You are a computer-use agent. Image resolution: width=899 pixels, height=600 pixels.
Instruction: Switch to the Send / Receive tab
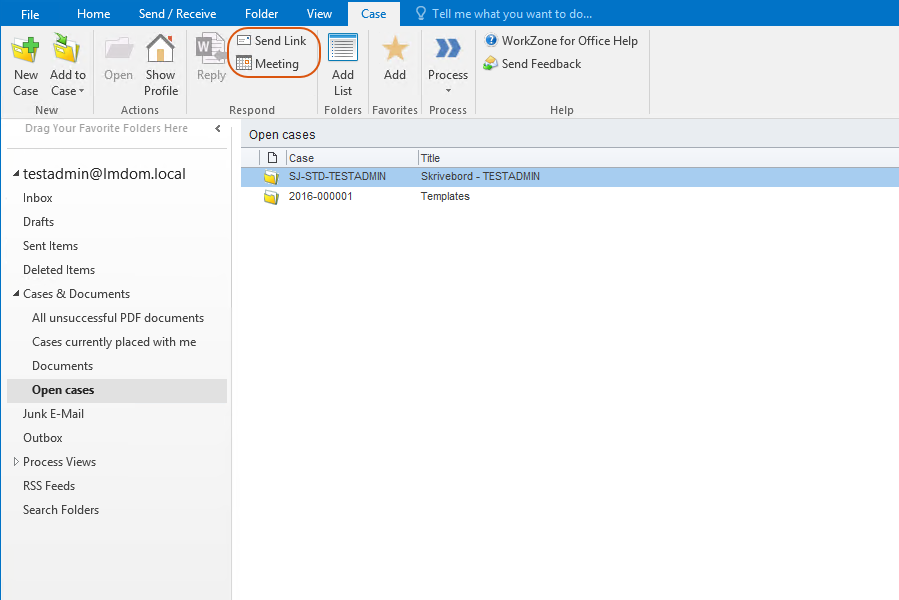click(x=177, y=14)
